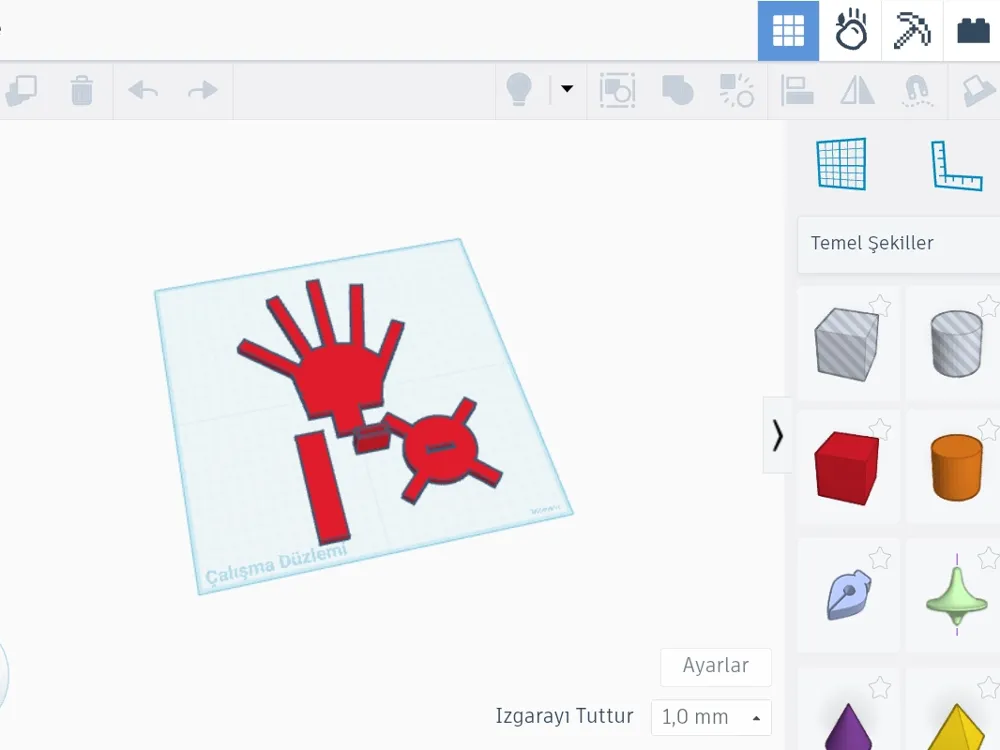Pick the striped hole cylinder shape
This screenshot has height=750, width=1000.
[x=957, y=344]
